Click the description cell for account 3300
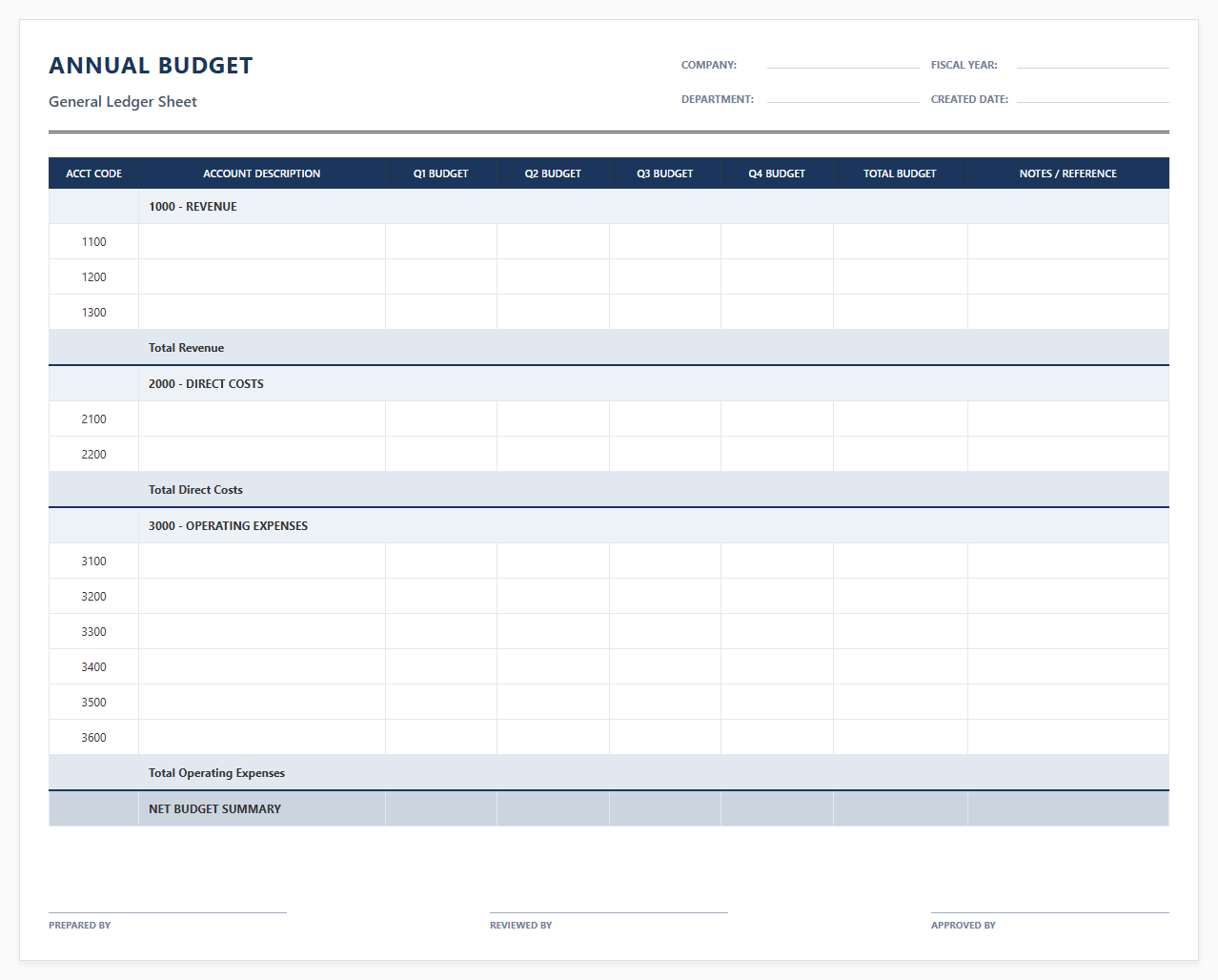 pyautogui.click(x=262, y=632)
